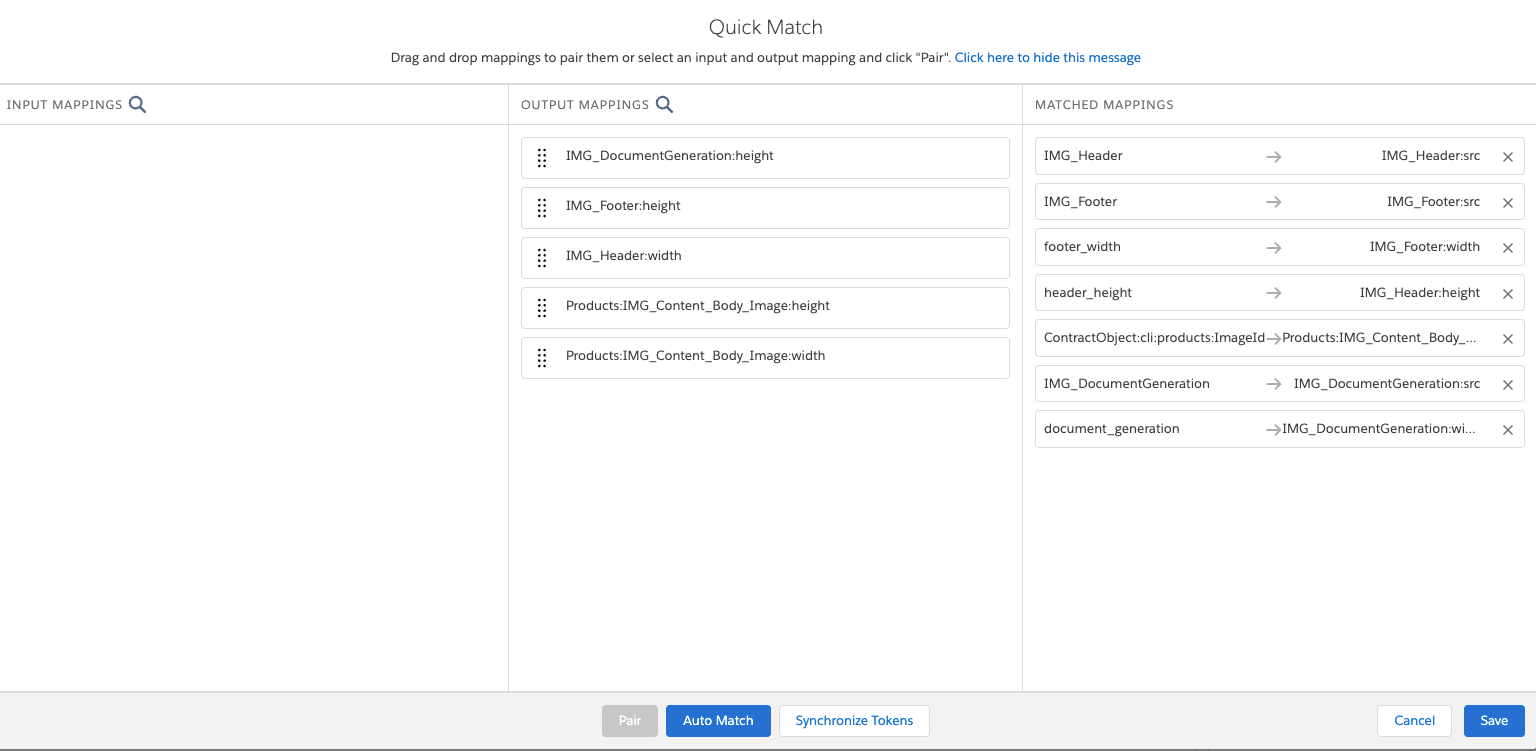Screen dimensions: 1536x751
Task: Click the Synchronize Tokens button
Action: pyautogui.click(x=853, y=720)
